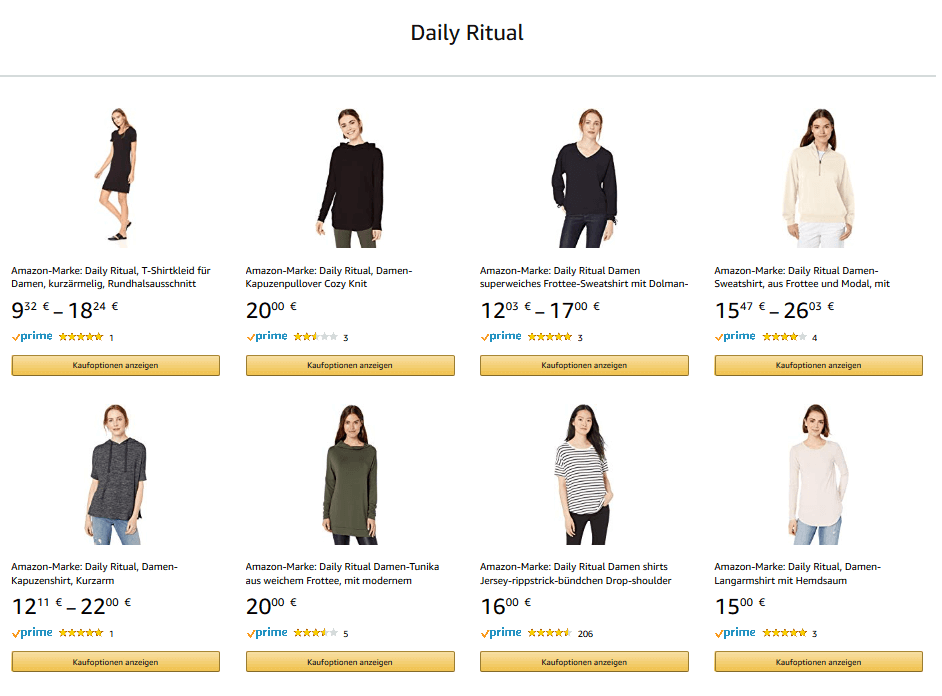Click Prime badge under the T-Shirtkleid

click(32, 337)
